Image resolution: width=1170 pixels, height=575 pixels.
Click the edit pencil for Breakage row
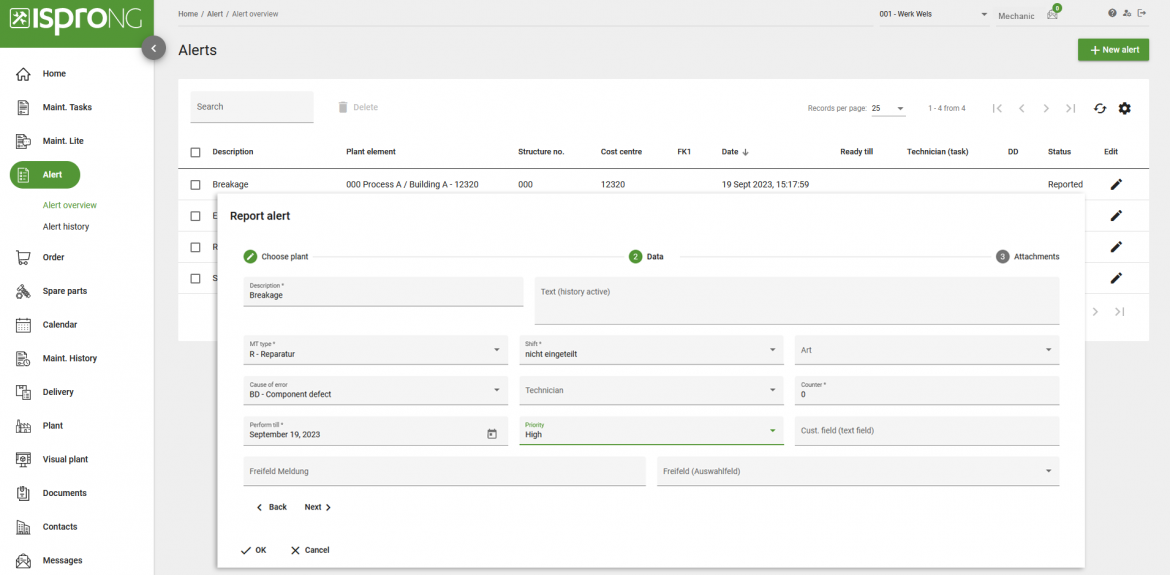click(1116, 184)
